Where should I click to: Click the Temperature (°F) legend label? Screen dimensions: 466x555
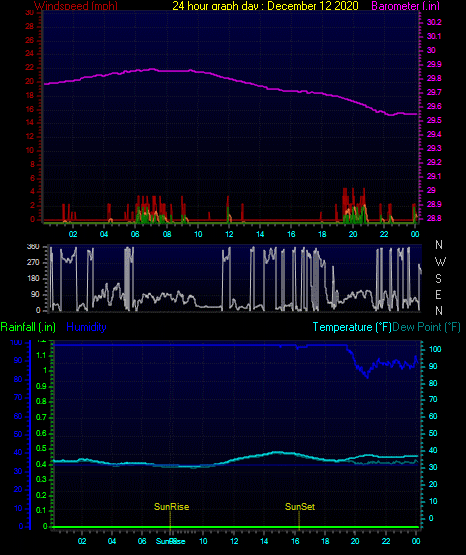pos(352,327)
